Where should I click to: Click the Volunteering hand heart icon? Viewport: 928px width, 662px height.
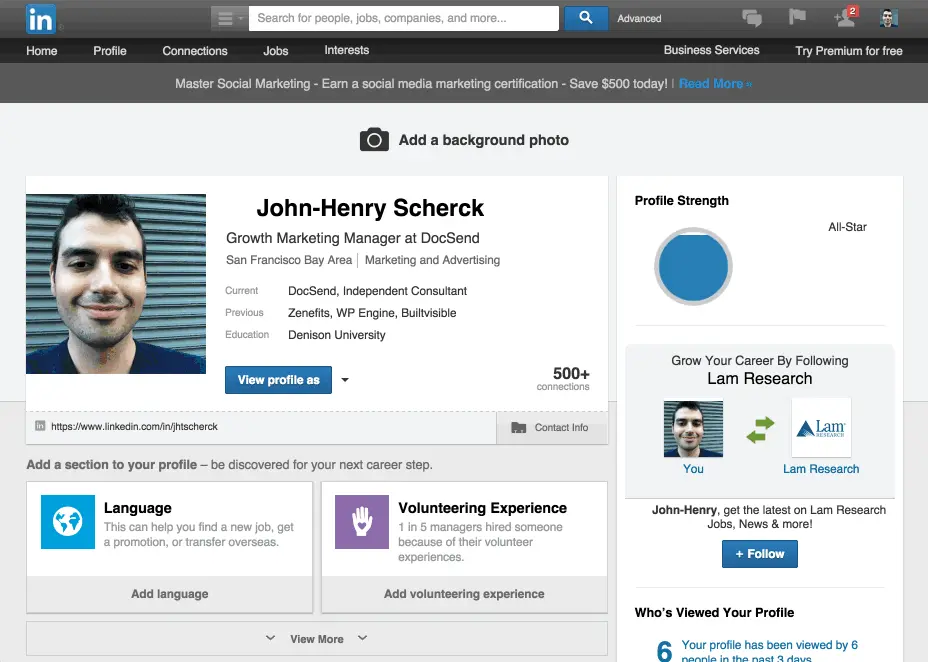pyautogui.click(x=362, y=522)
